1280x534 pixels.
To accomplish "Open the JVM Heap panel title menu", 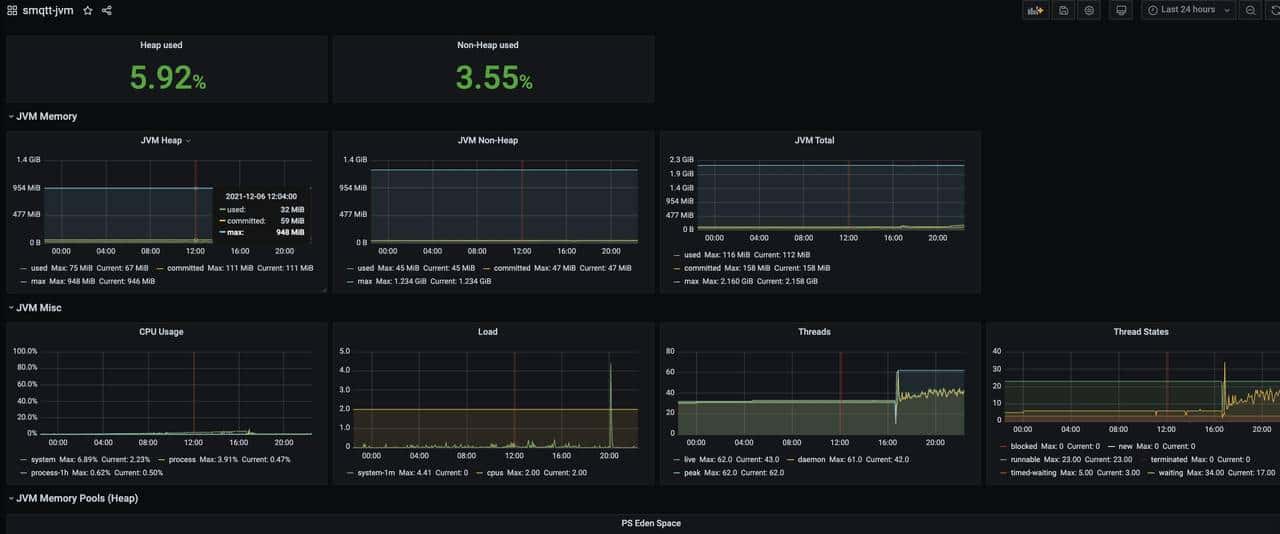I will pyautogui.click(x=162, y=141).
